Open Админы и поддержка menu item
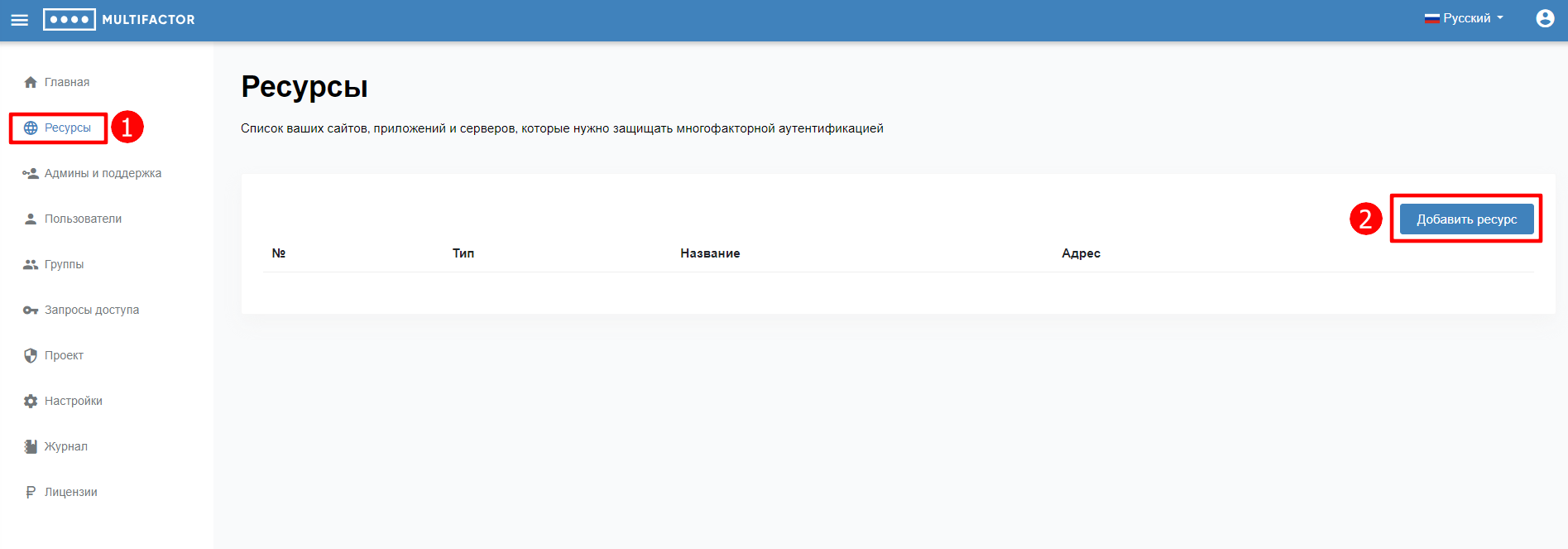The height and width of the screenshot is (549, 1568). coord(103,173)
